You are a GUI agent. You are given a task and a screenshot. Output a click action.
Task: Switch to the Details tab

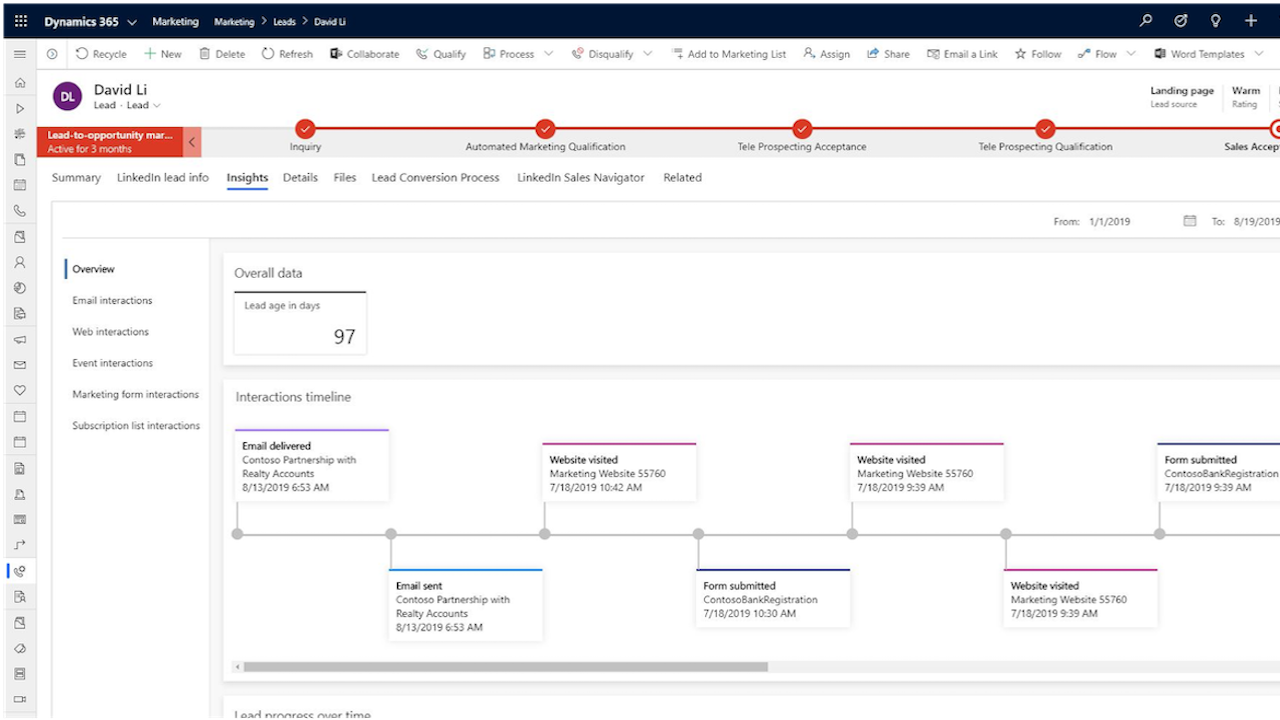(x=300, y=178)
